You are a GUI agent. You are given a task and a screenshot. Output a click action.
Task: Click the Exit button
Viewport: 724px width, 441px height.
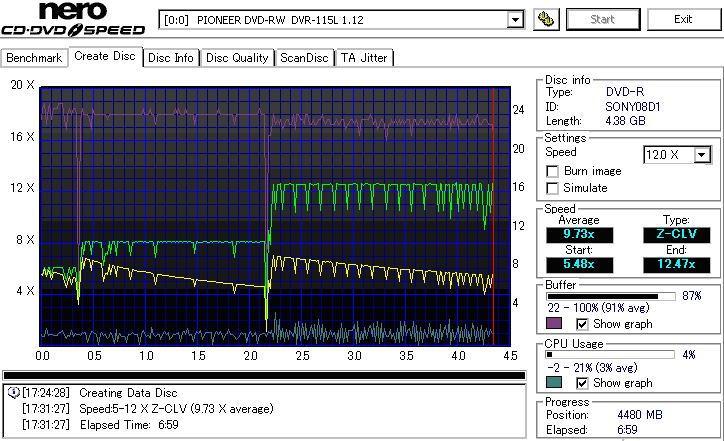coord(683,19)
